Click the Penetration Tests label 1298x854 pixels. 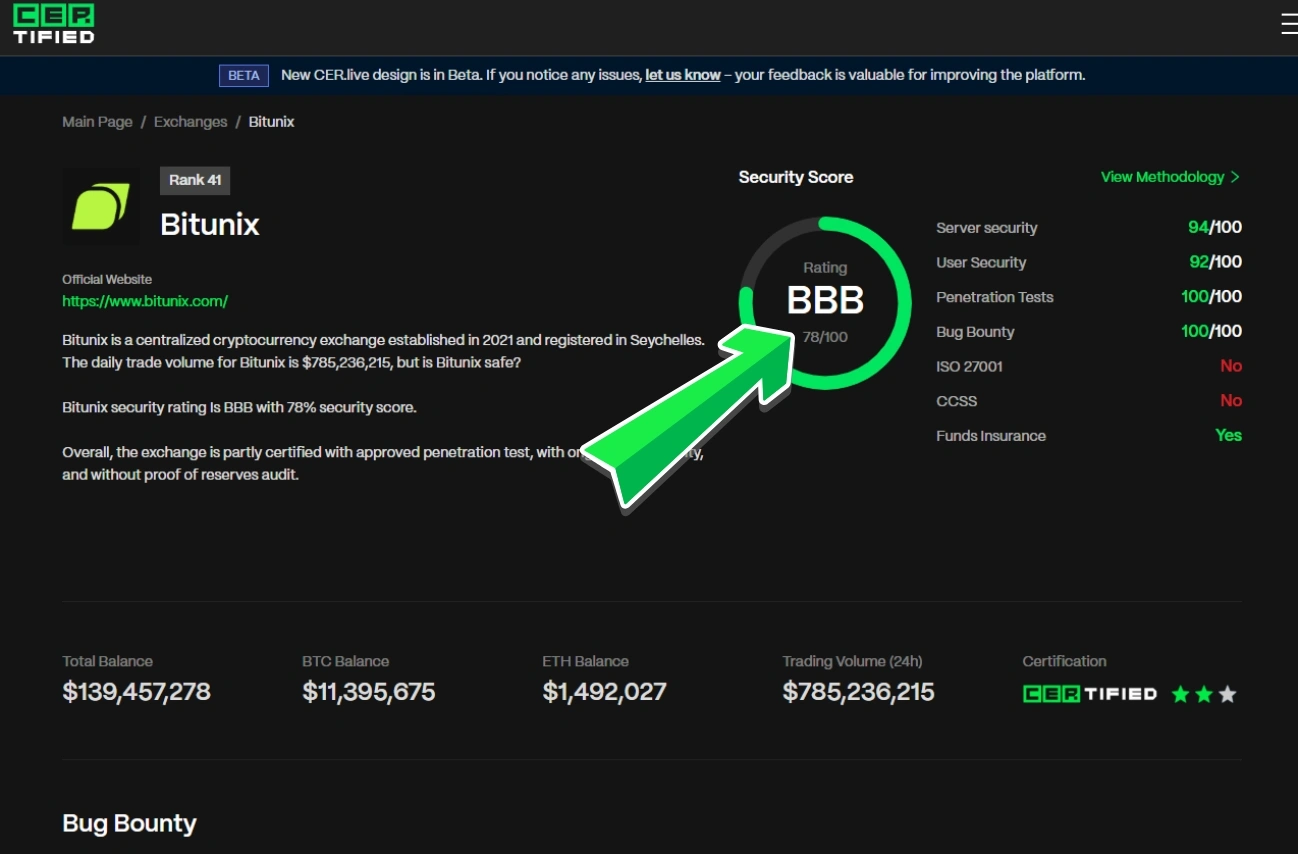point(995,297)
